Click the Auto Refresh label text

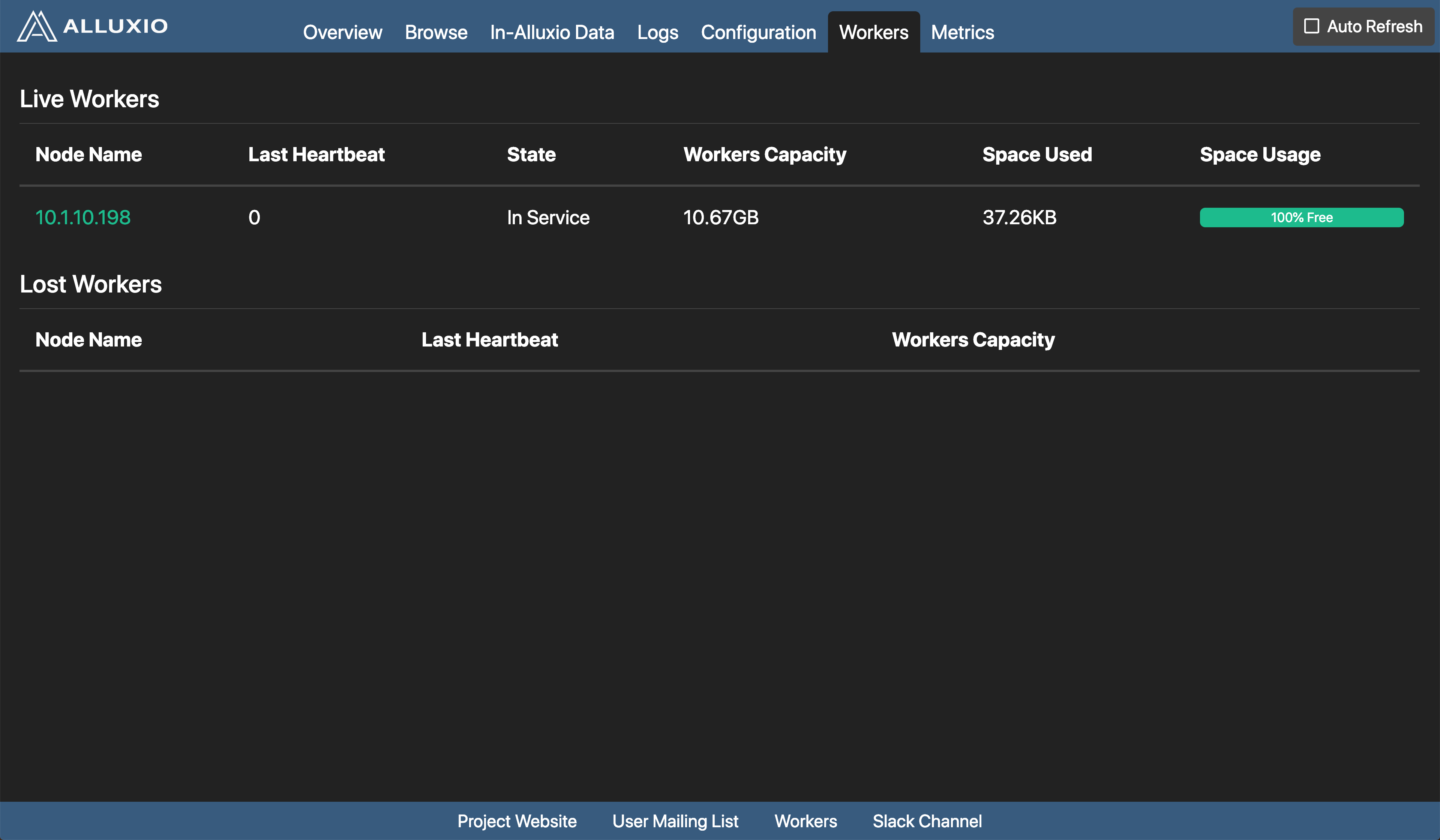point(1374,26)
